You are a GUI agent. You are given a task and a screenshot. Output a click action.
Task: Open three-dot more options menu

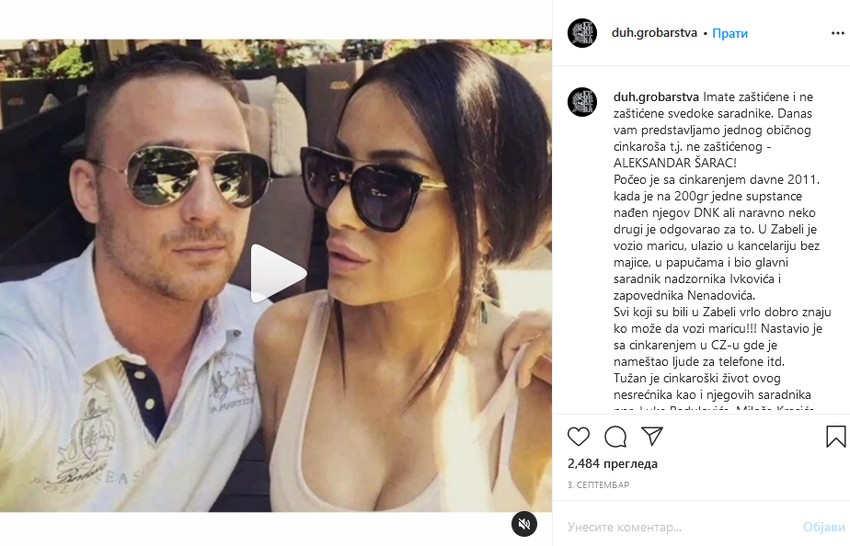[838, 33]
